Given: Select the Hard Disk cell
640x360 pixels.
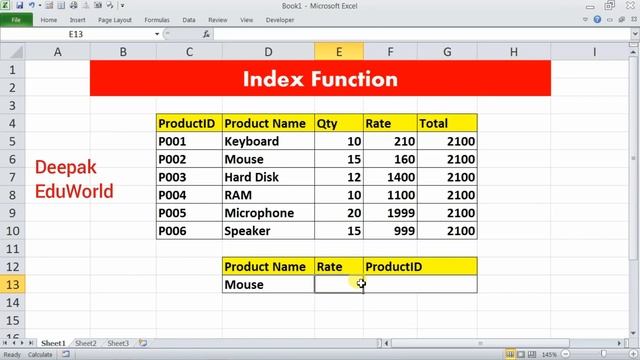Looking at the screenshot, I should 268,177.
